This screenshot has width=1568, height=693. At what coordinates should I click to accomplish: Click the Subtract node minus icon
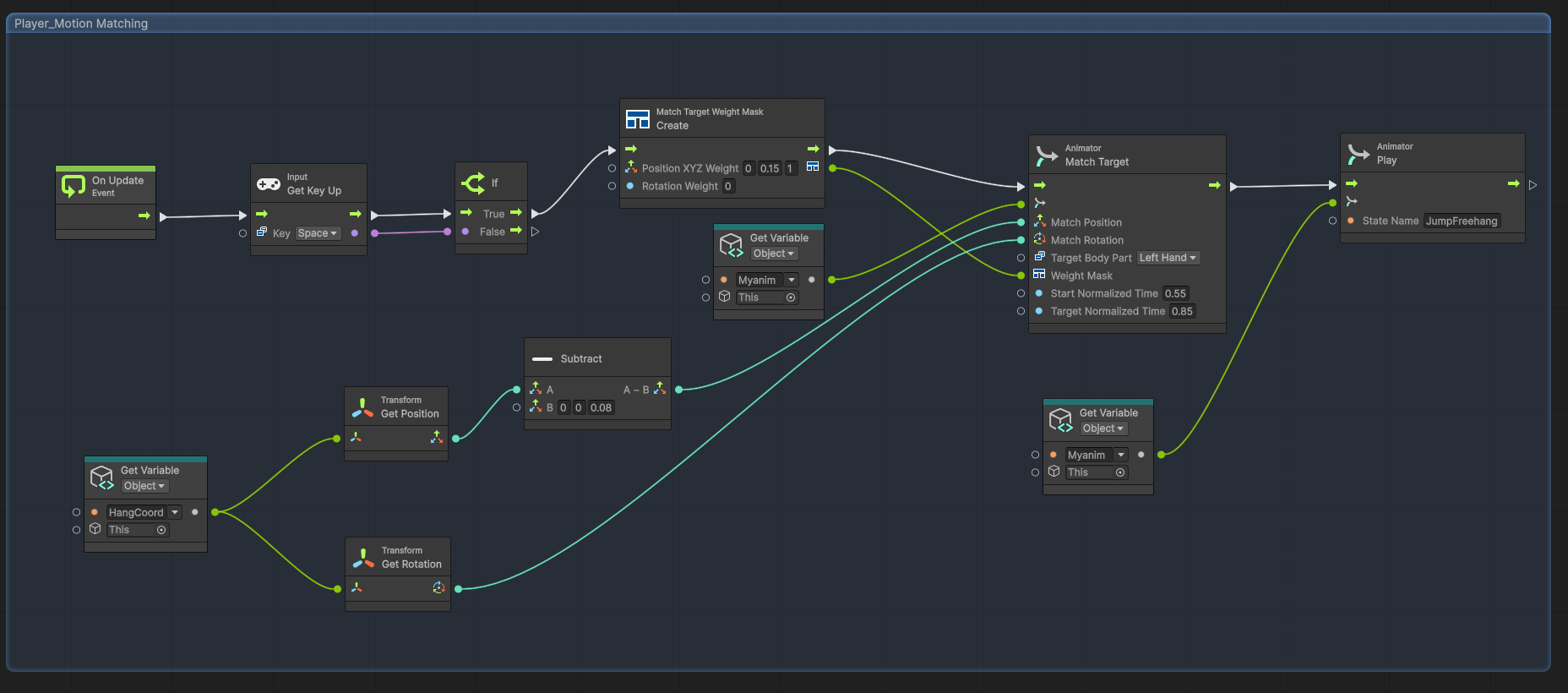pyautogui.click(x=542, y=359)
